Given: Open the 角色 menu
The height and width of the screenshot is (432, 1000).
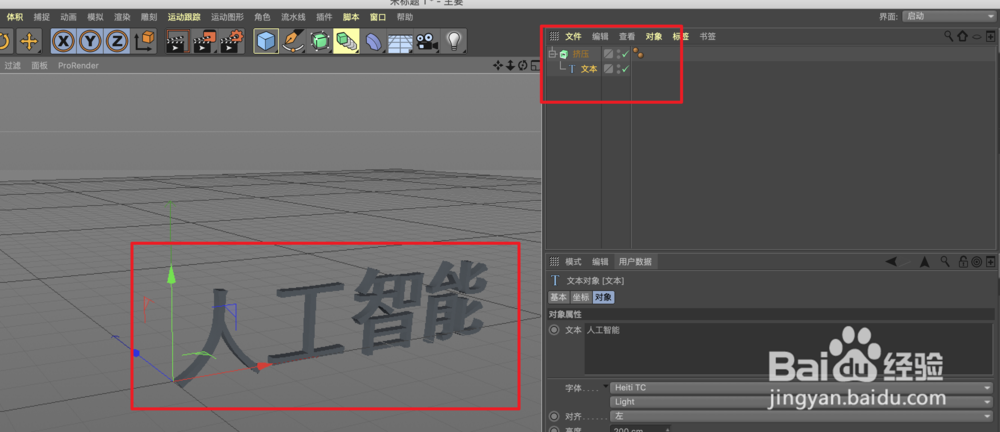Looking at the screenshot, I should (x=262, y=17).
